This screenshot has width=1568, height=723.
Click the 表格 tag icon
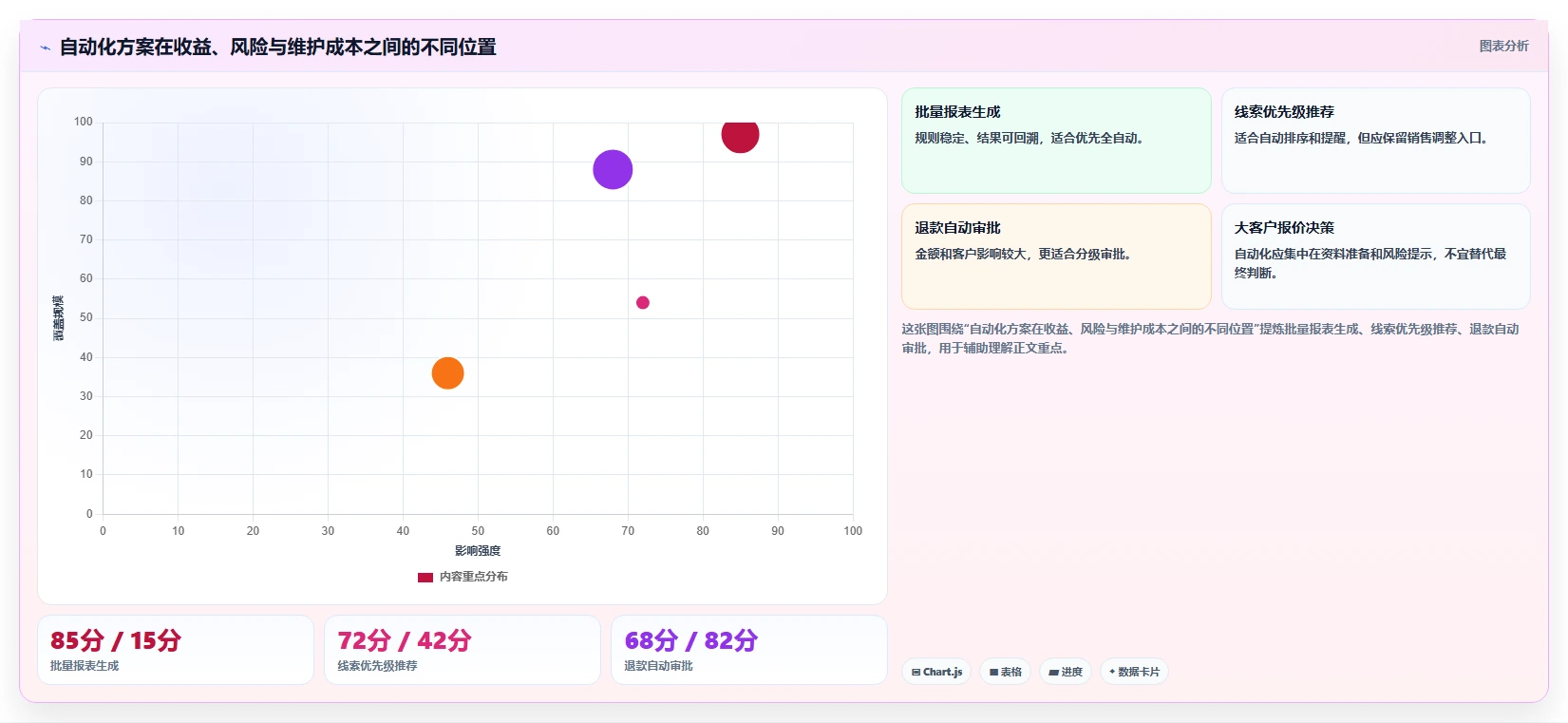pos(993,672)
